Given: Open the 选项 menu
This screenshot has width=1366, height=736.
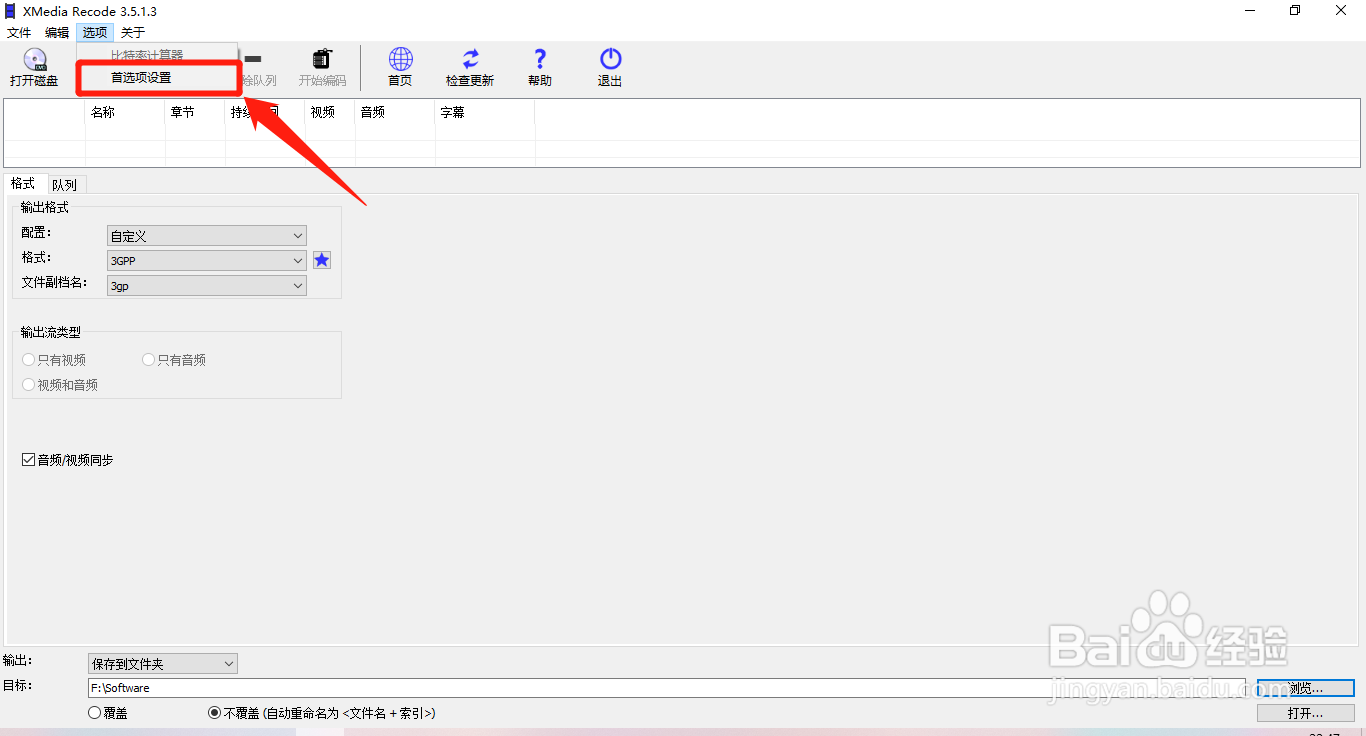Looking at the screenshot, I should pos(95,33).
